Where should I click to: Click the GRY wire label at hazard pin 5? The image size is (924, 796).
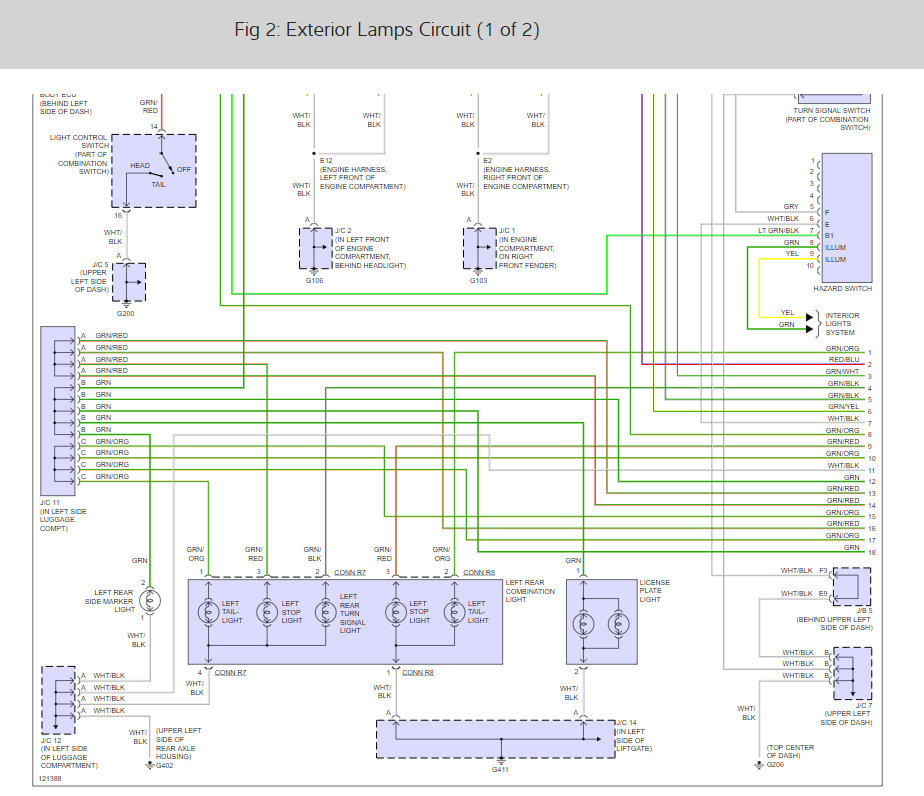tap(791, 207)
